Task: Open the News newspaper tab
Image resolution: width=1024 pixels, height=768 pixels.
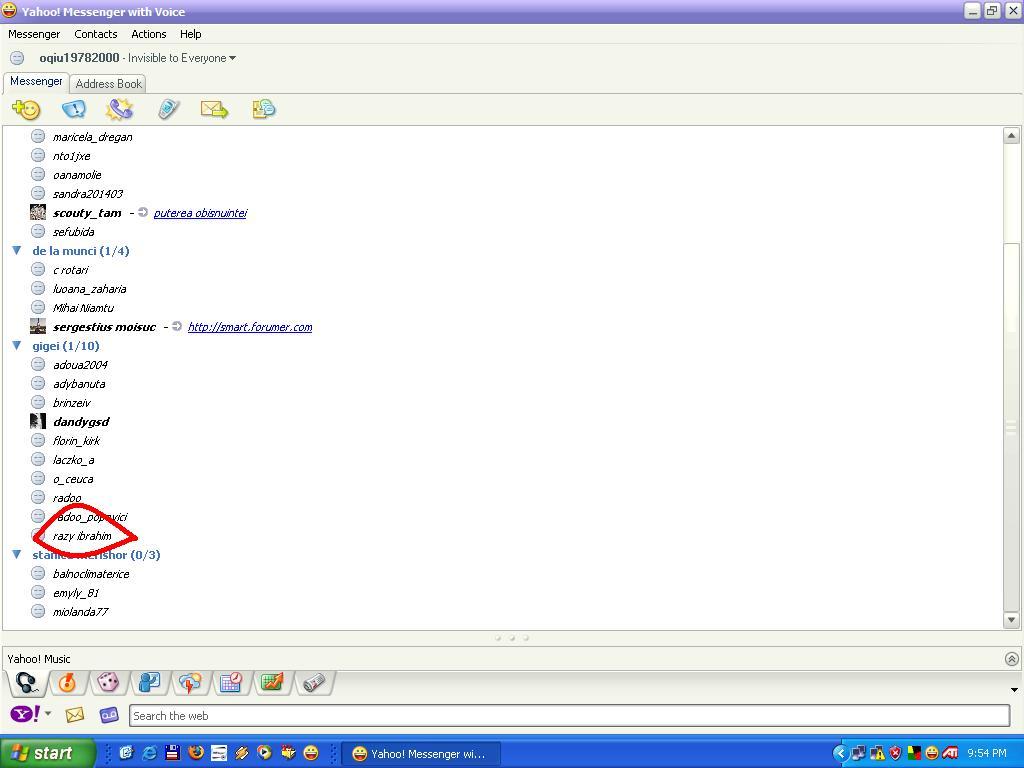Action: [314, 683]
